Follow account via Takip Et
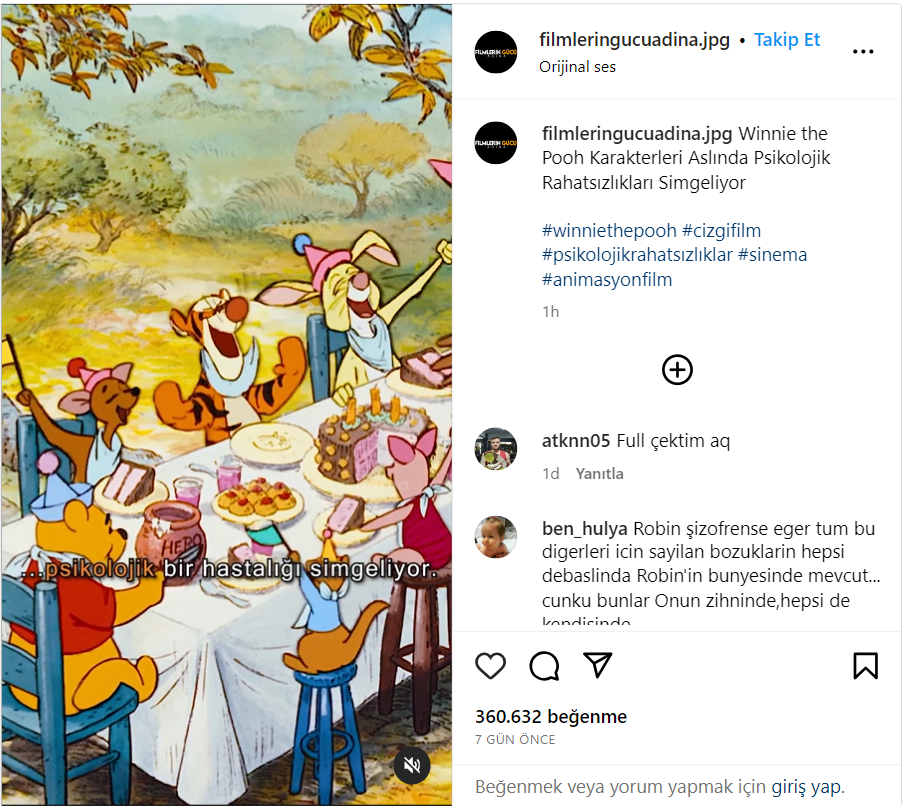Image resolution: width=906 pixels, height=806 pixels. click(787, 40)
